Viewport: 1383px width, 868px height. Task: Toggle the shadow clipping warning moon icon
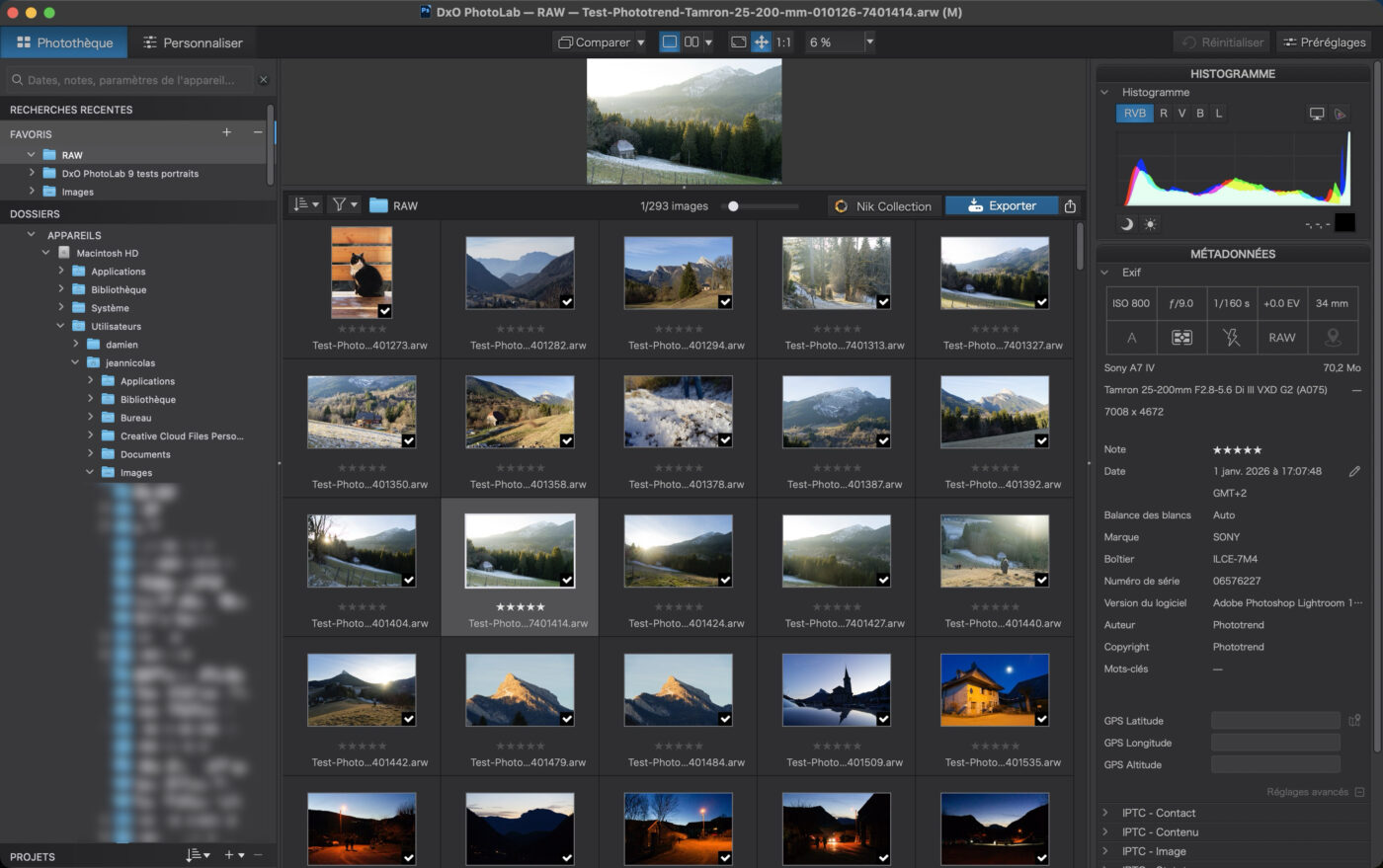pos(1127,224)
